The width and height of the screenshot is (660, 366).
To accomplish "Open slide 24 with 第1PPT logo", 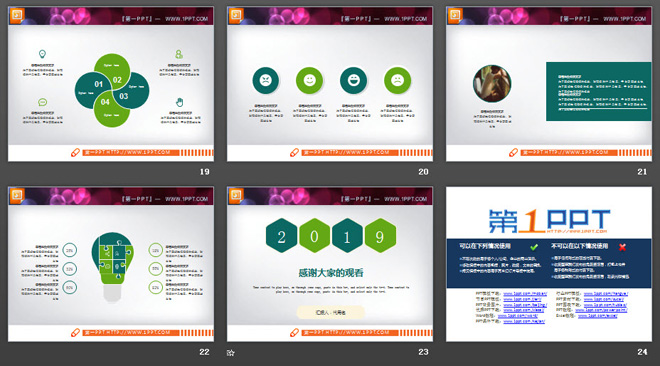I will click(549, 264).
